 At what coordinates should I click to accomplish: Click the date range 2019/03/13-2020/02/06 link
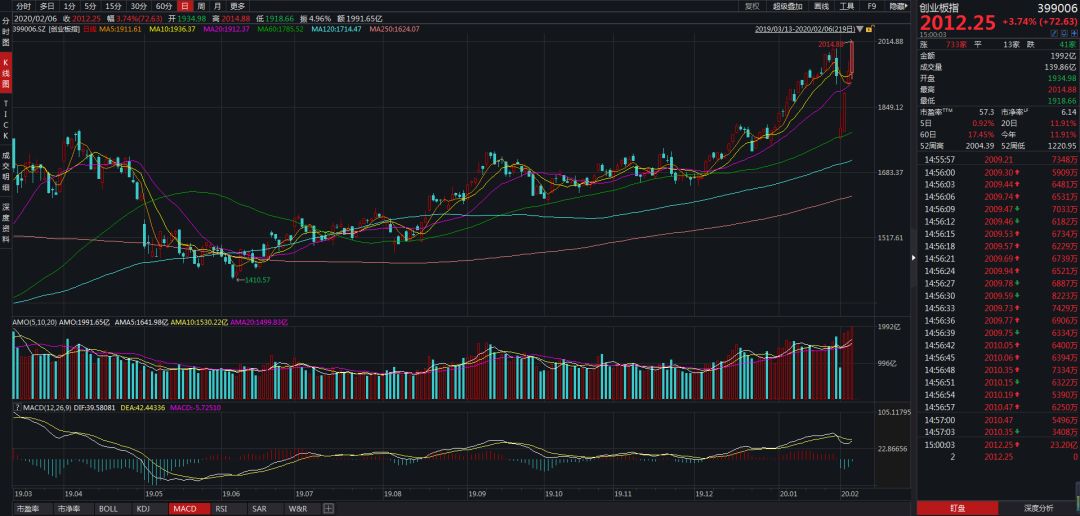click(x=805, y=29)
